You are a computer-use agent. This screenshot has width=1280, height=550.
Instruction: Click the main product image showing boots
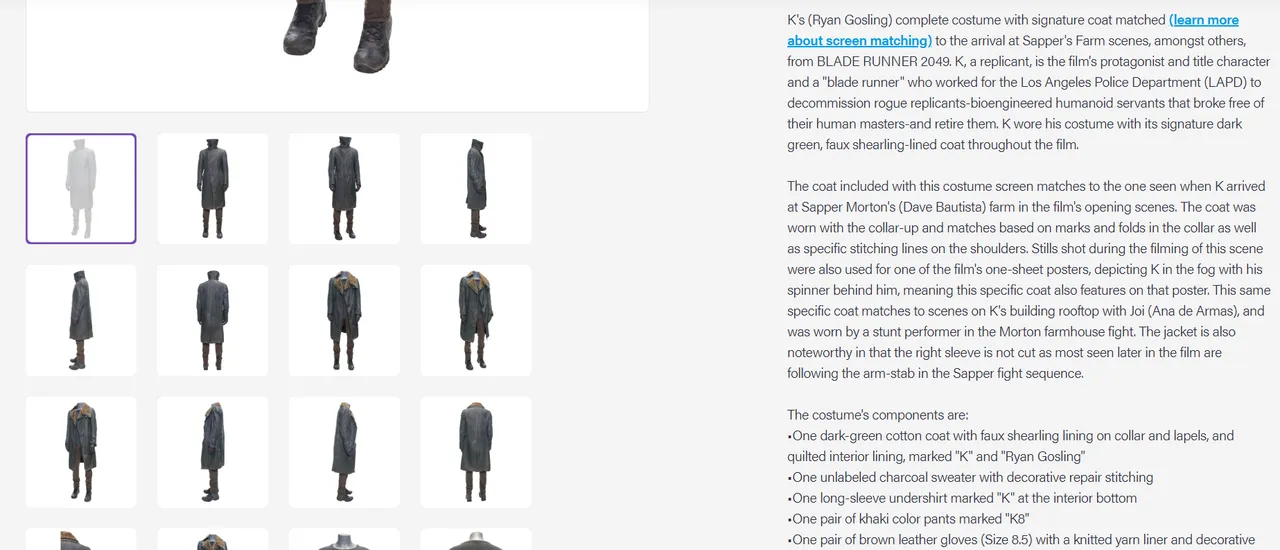point(337,55)
